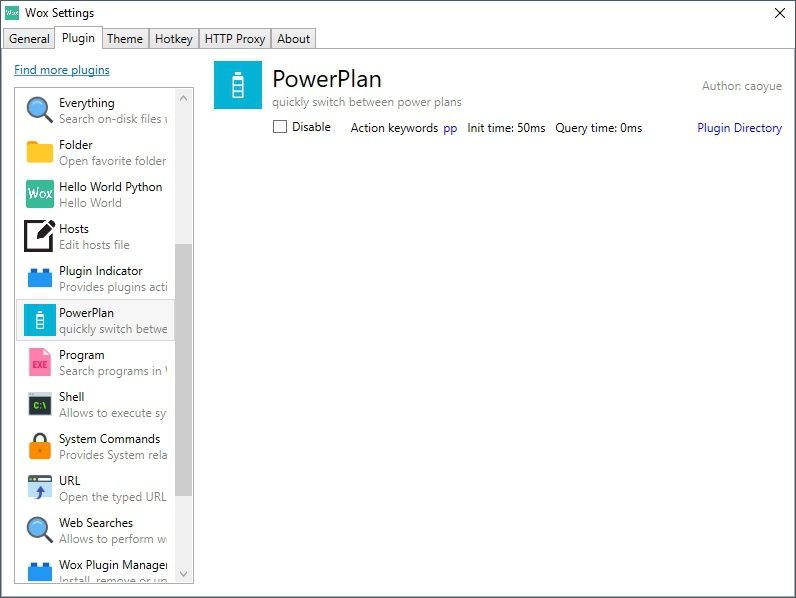
Task: Click the URL plugin browser icon
Action: (x=40, y=488)
